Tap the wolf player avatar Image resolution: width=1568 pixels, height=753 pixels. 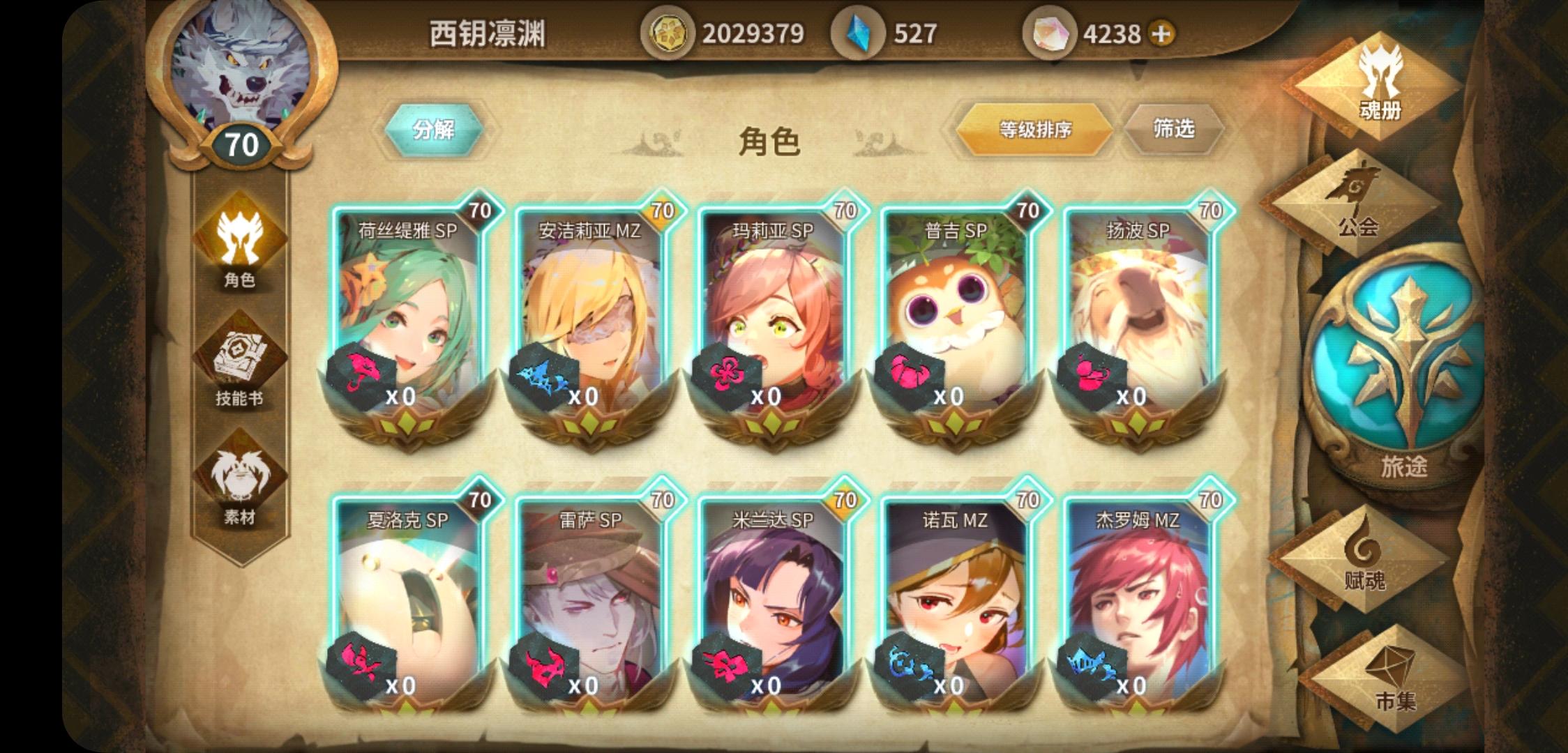point(241,66)
